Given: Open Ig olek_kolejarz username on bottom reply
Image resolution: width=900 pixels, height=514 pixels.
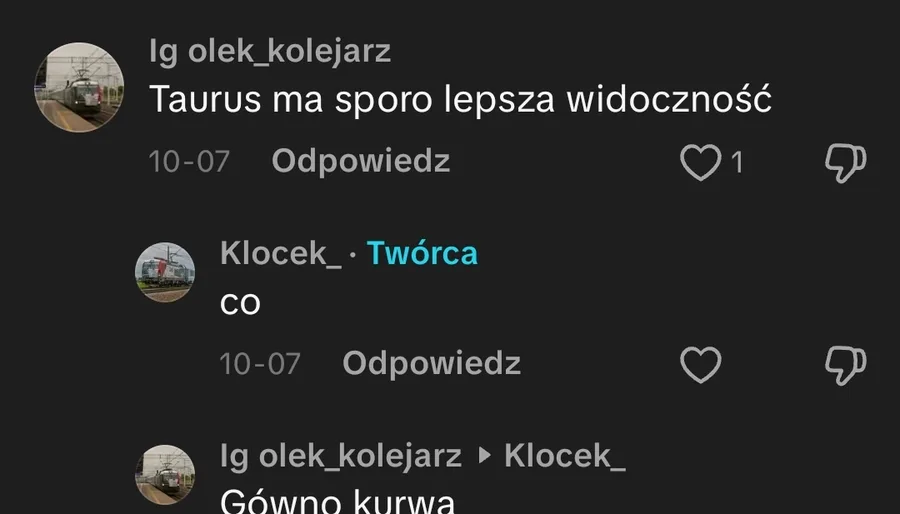Looking at the screenshot, I should tap(341, 456).
